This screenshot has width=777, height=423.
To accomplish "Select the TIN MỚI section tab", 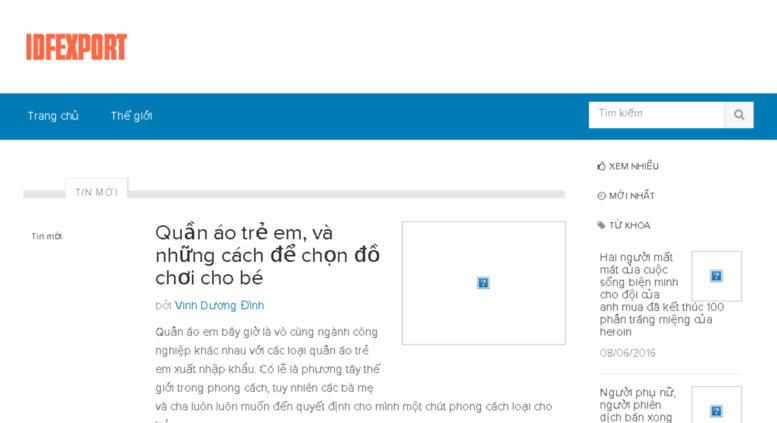I will tap(97, 192).
